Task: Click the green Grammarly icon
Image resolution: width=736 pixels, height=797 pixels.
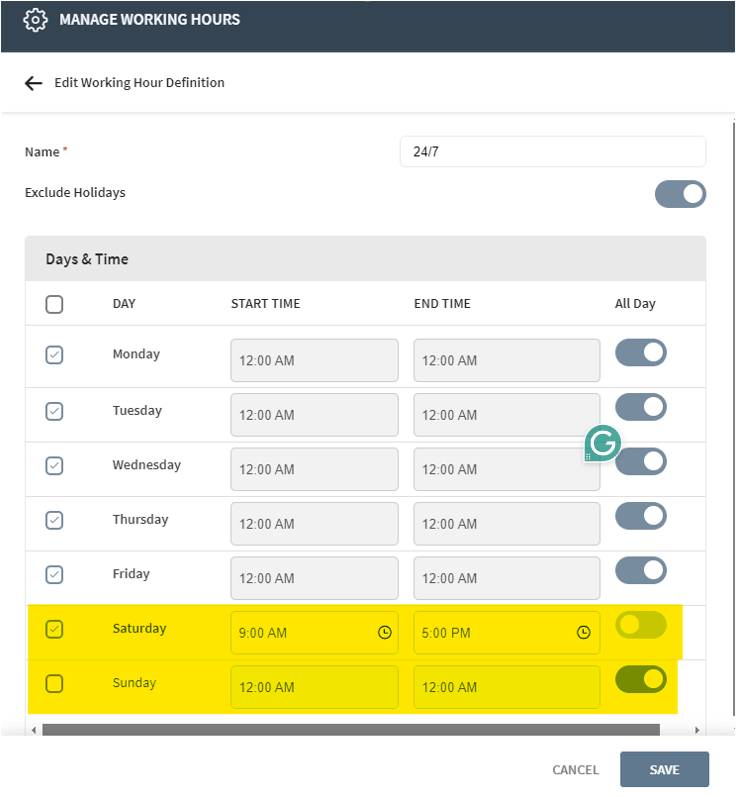Action: pos(603,442)
